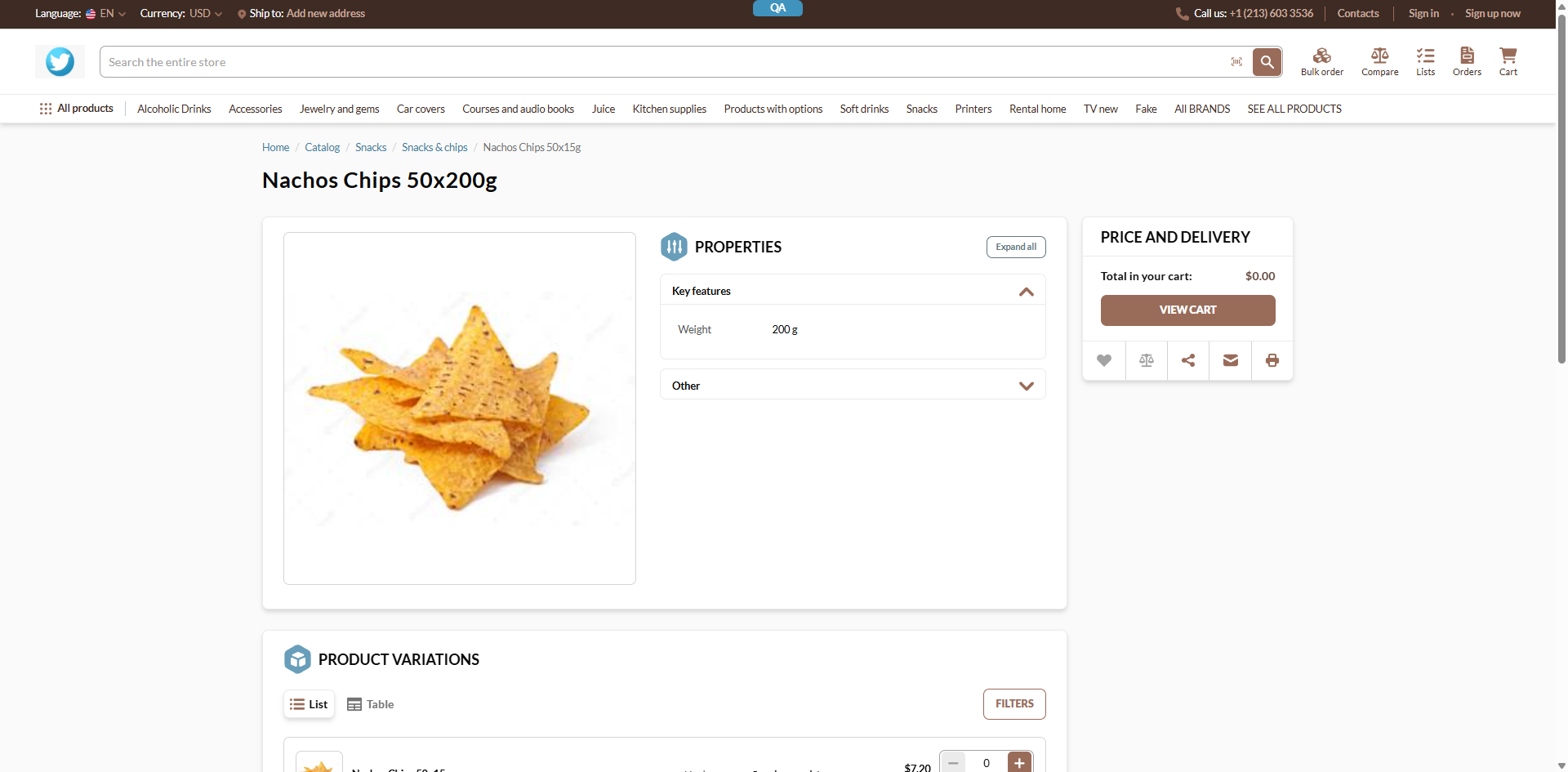Open barcode scanner icon in search bar
1568x772 pixels.
coord(1236,62)
